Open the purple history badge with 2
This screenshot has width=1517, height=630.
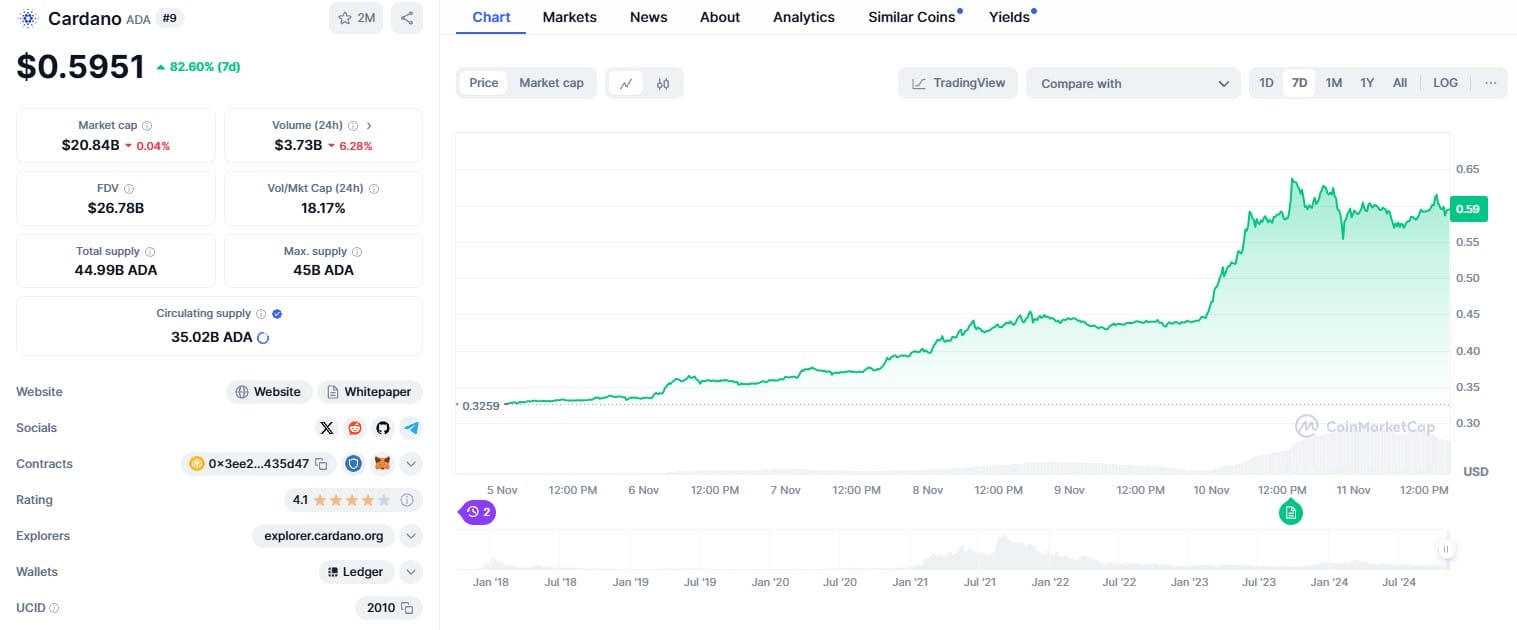pyautogui.click(x=478, y=512)
